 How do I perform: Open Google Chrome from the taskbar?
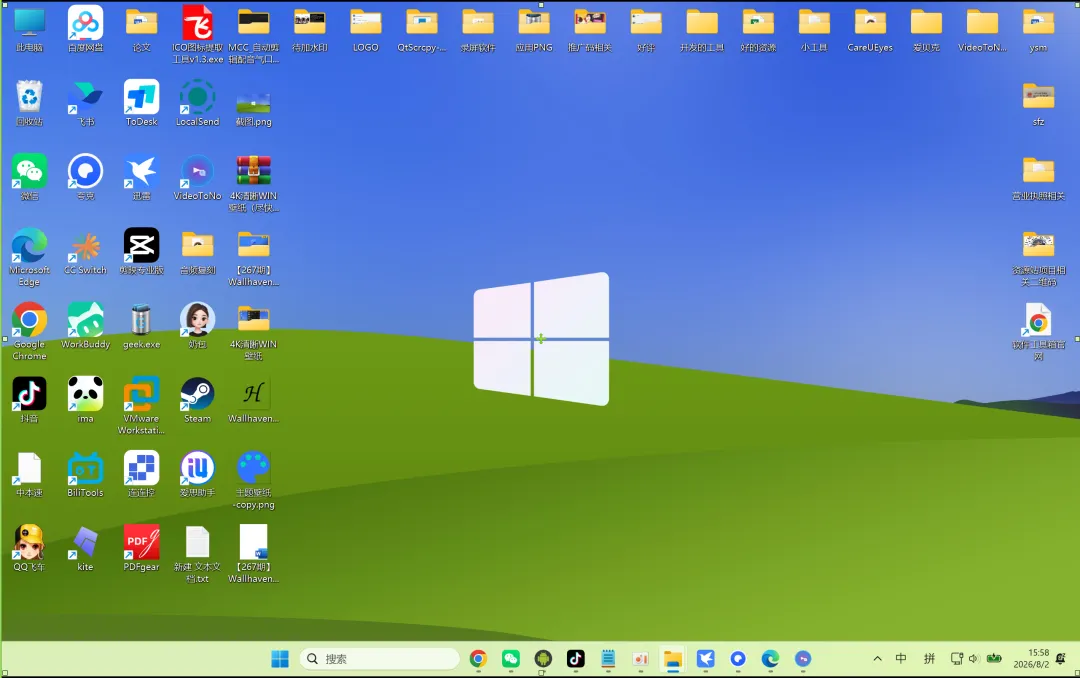pos(478,659)
